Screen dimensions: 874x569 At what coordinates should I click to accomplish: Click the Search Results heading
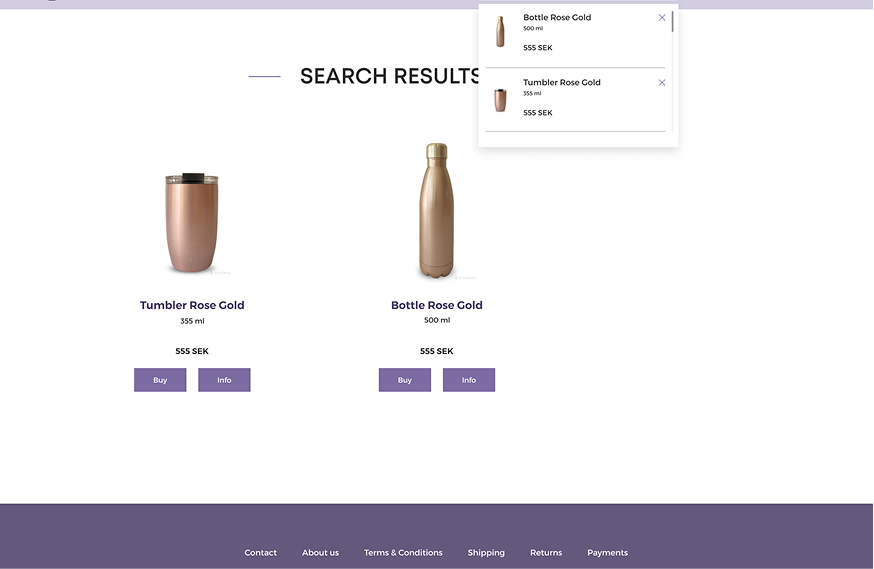point(390,76)
